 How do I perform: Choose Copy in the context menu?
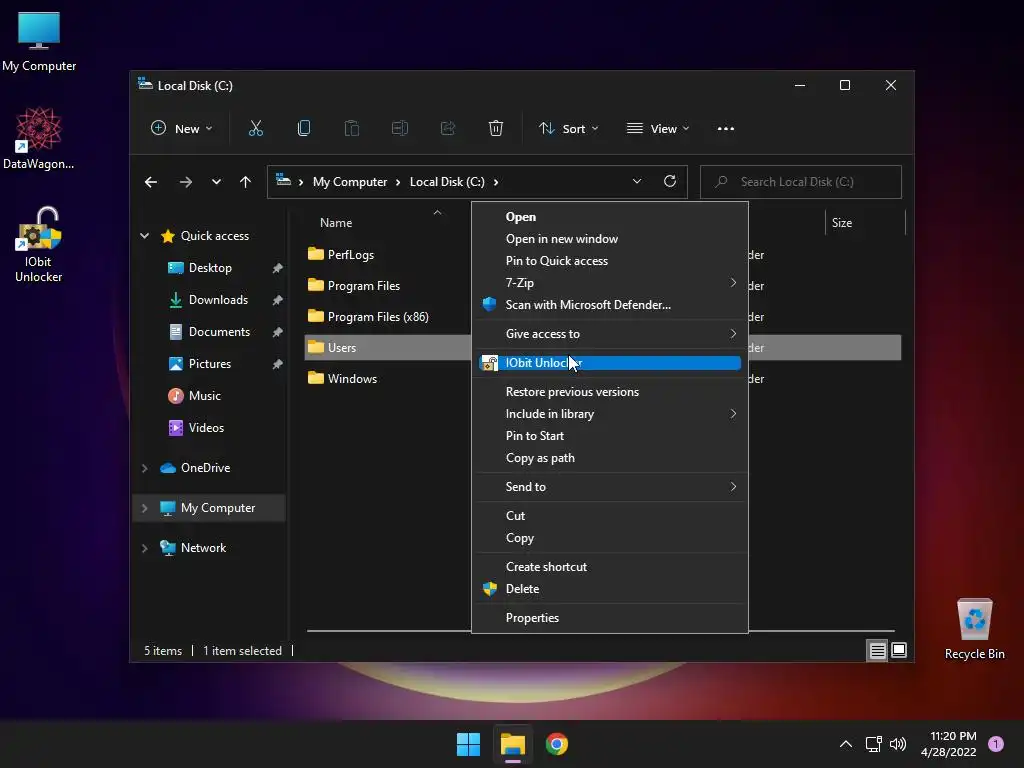tap(610, 538)
